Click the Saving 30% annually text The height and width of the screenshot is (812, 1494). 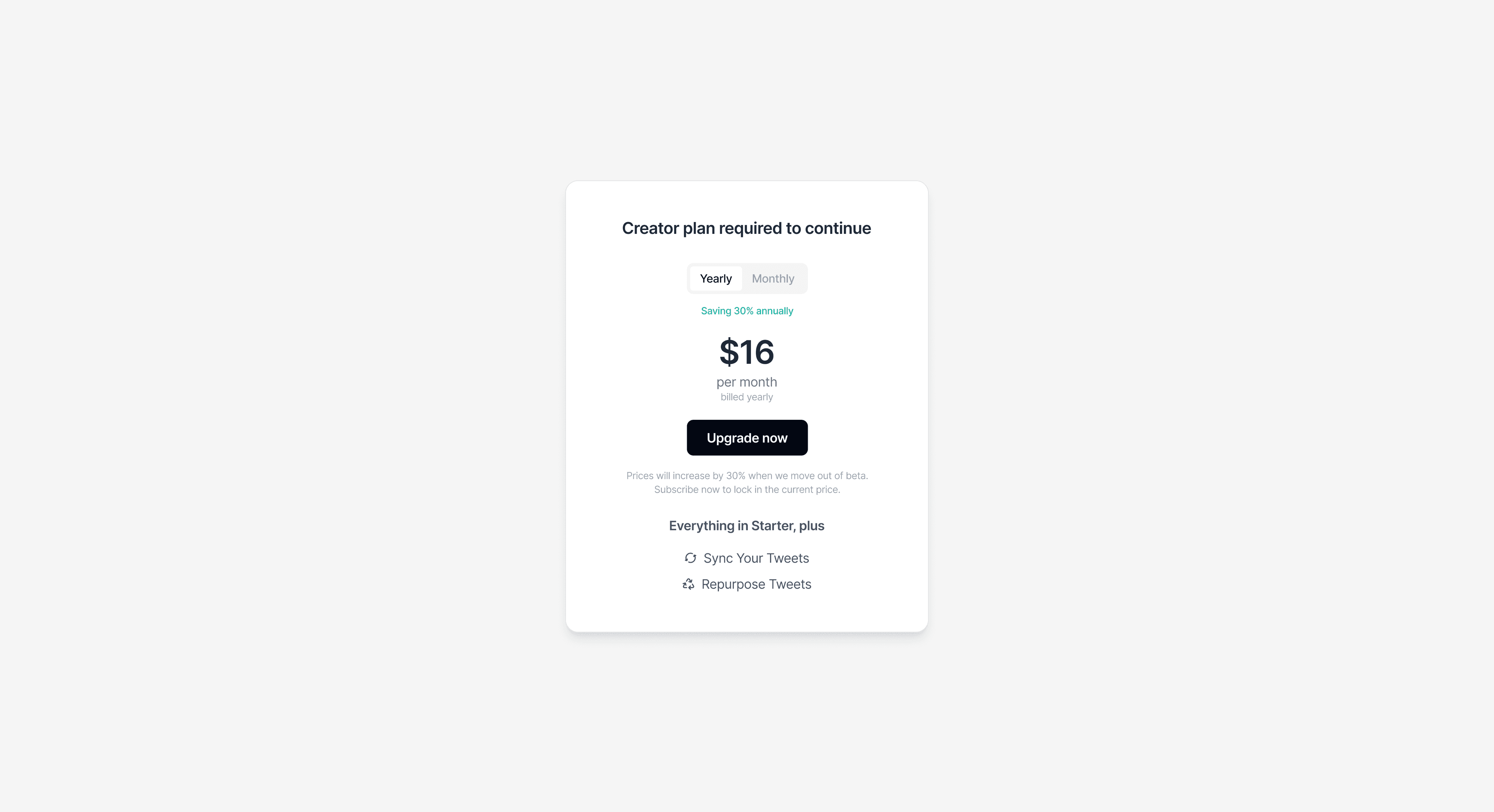click(x=747, y=310)
